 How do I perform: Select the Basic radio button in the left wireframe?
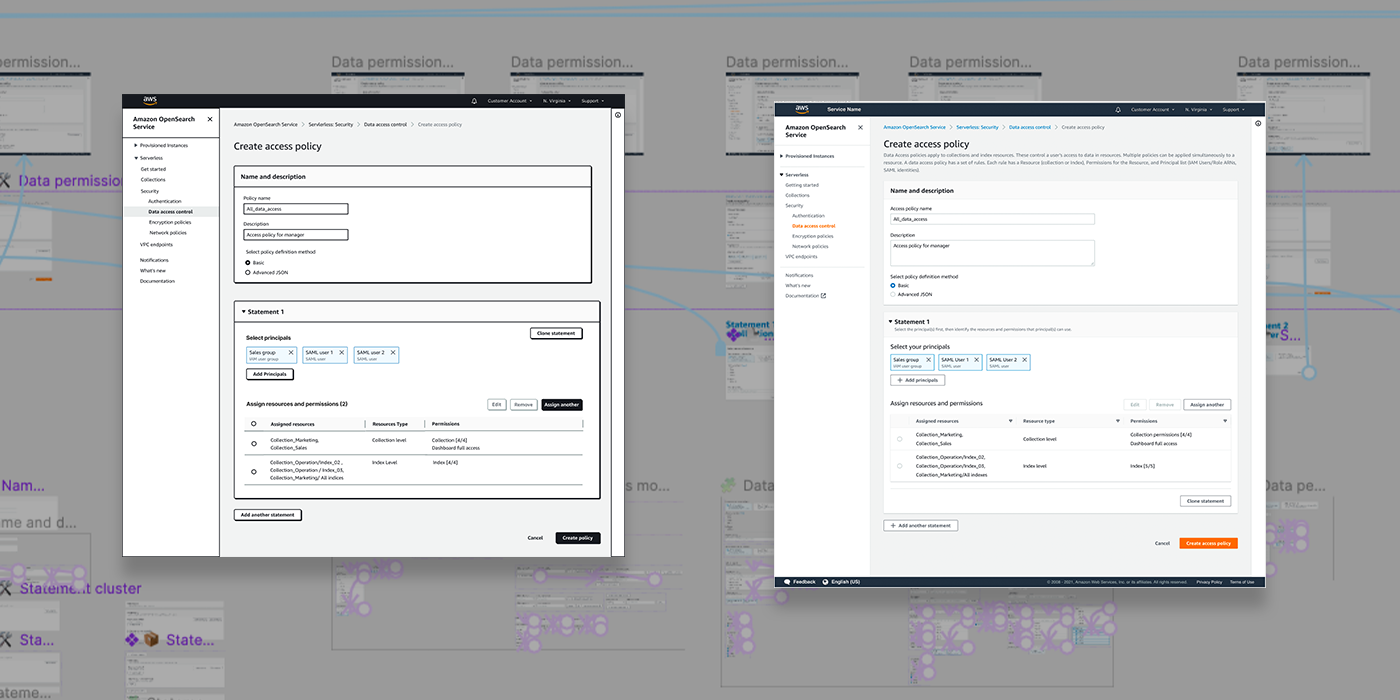248,263
